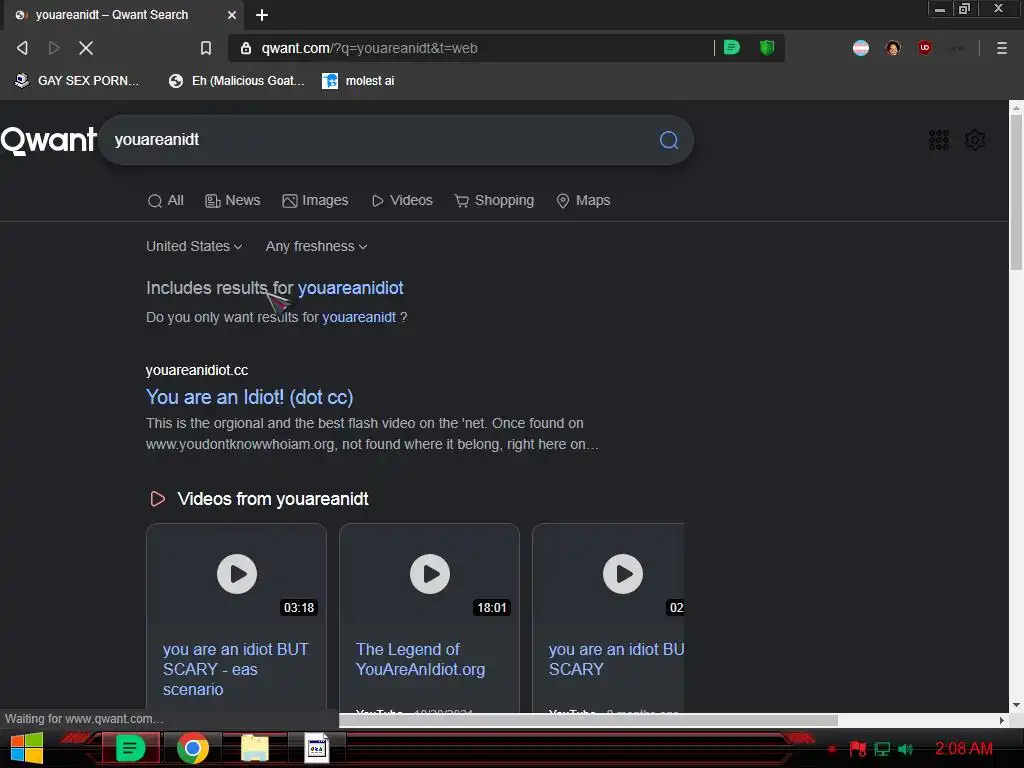This screenshot has height=768, width=1024.
Task: Switch to the Maps tab
Action: point(583,200)
